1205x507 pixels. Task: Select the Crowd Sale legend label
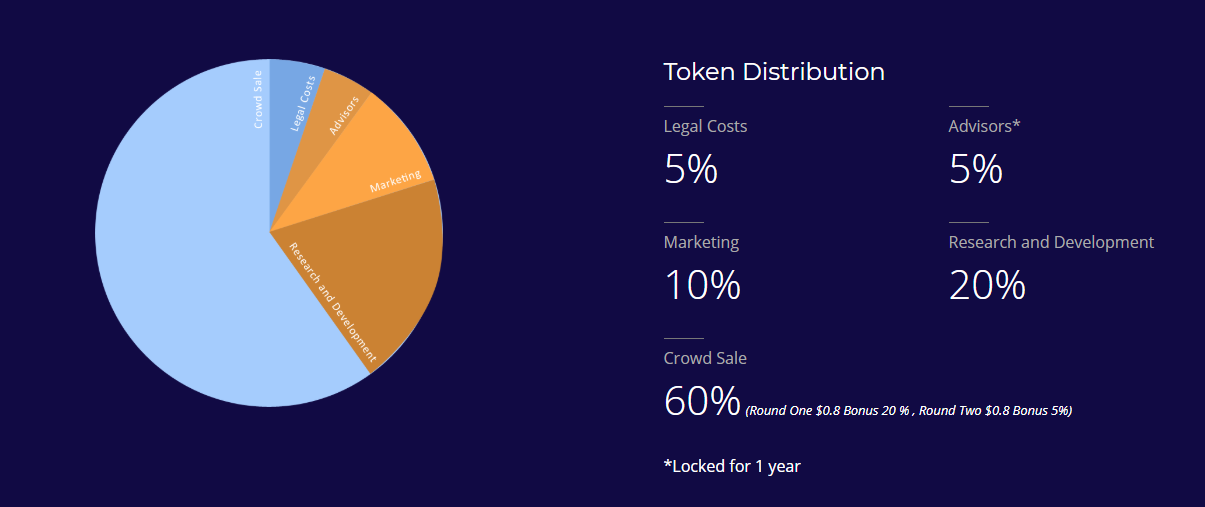coord(705,358)
